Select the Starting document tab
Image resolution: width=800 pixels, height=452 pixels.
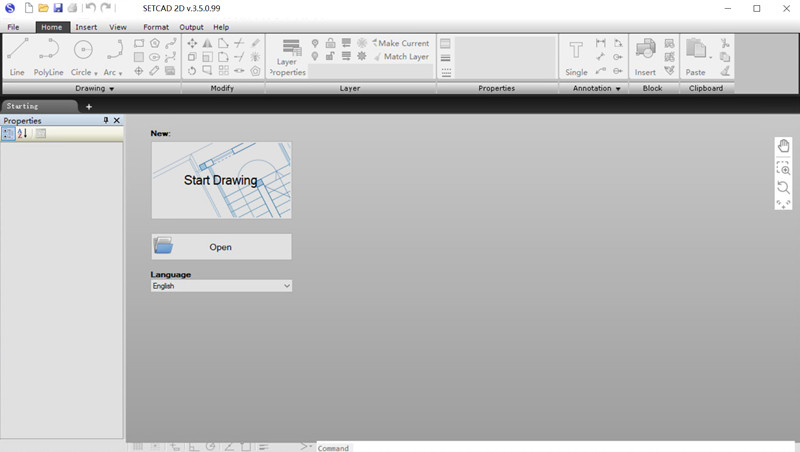click(38, 106)
